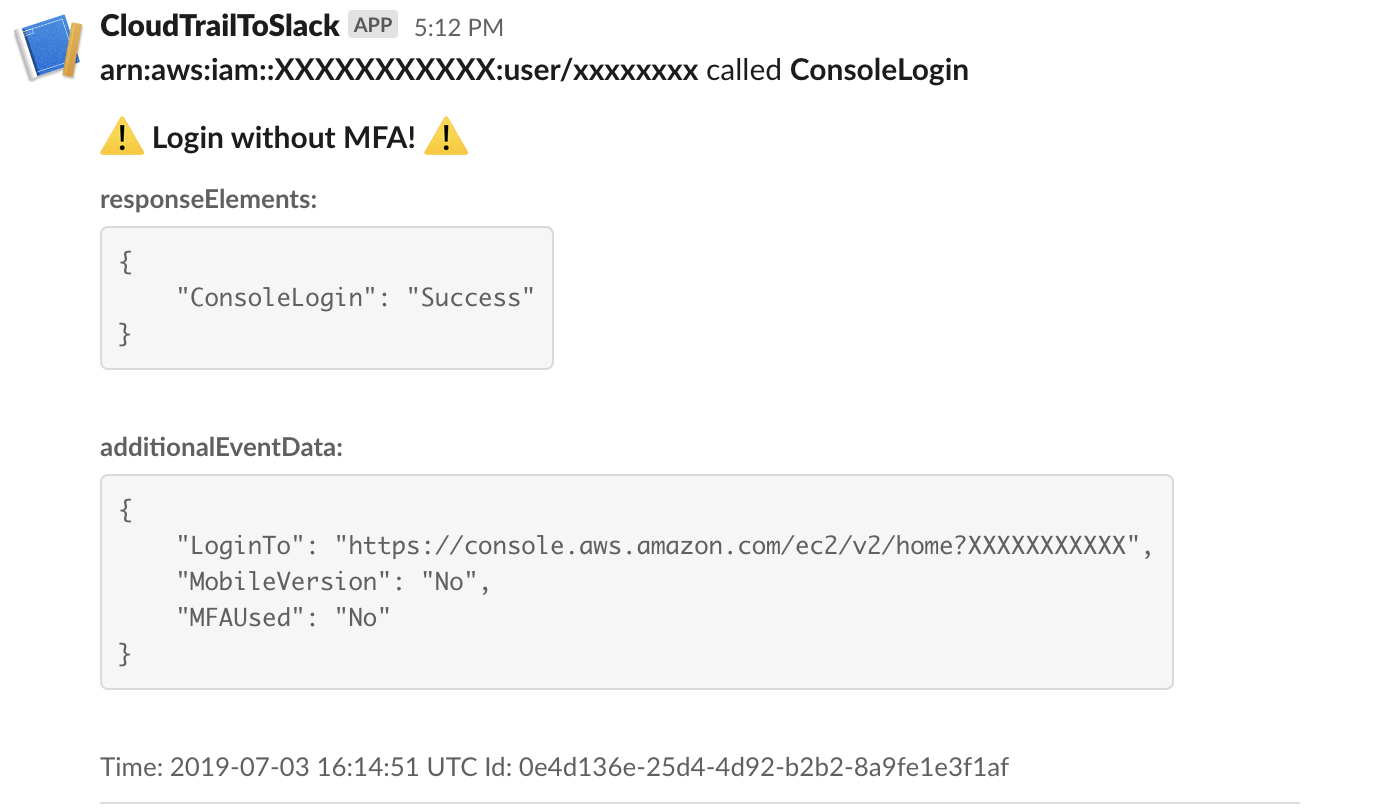Image resolution: width=1400 pixels, height=808 pixels.
Task: Click the console.aws.amazon.com LoginTo URL
Action: pyautogui.click(x=738, y=546)
